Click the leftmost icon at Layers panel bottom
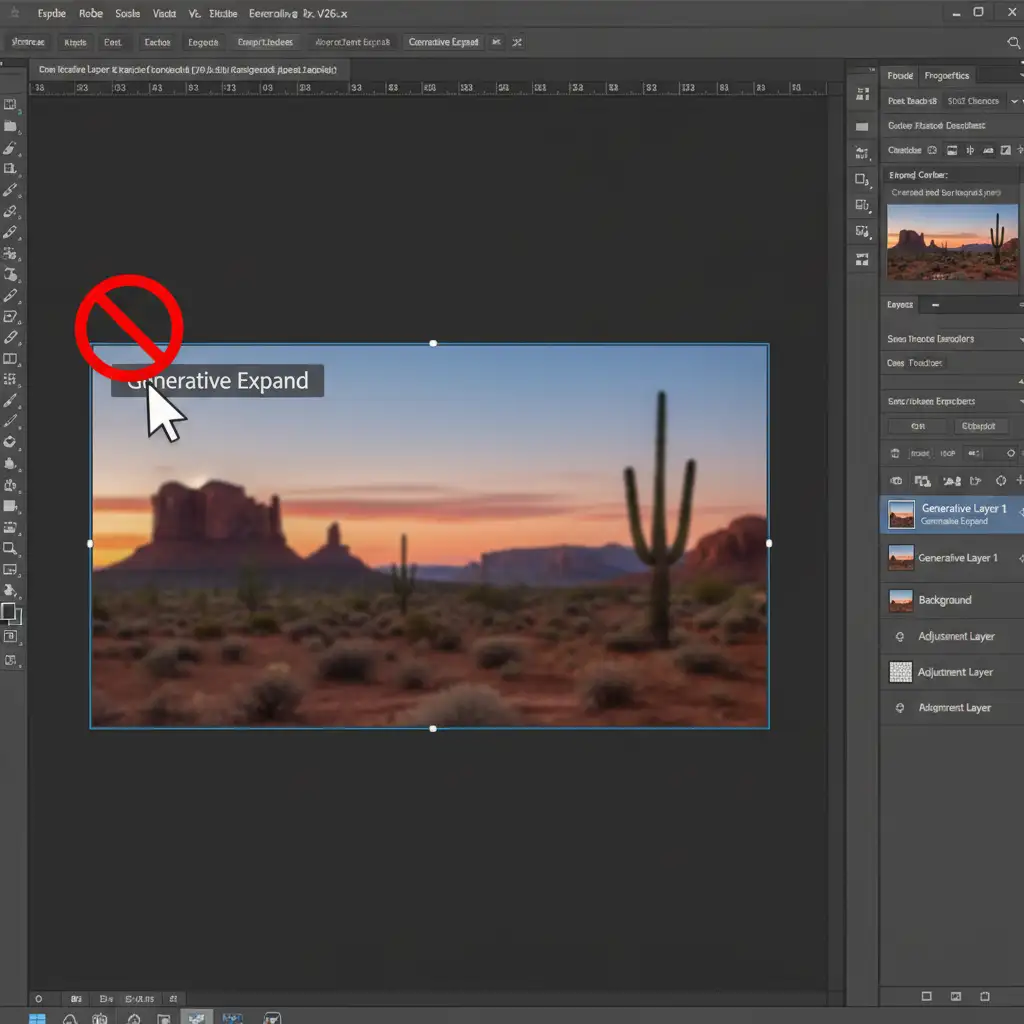The height and width of the screenshot is (1024, 1024). tap(926, 996)
